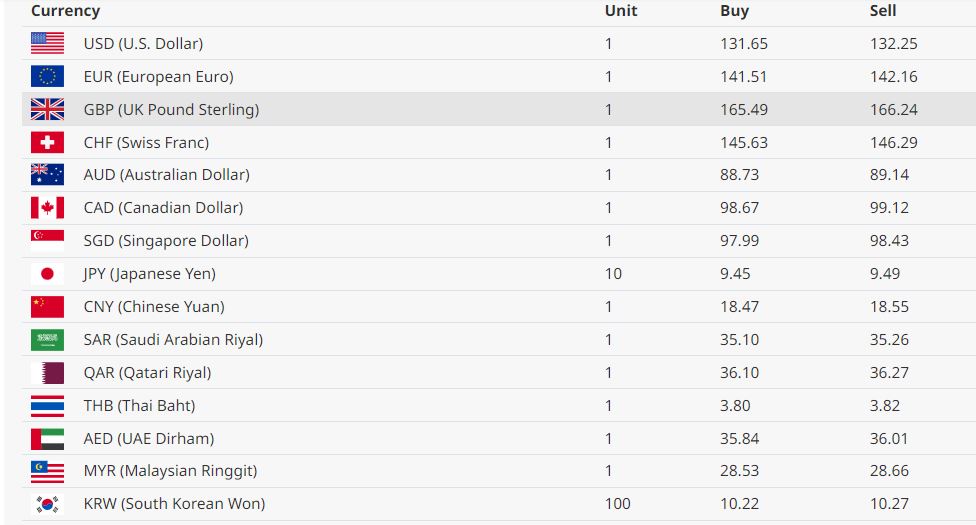Click the Currency column header
This screenshot has height=525, width=976.
pyautogui.click(x=65, y=11)
